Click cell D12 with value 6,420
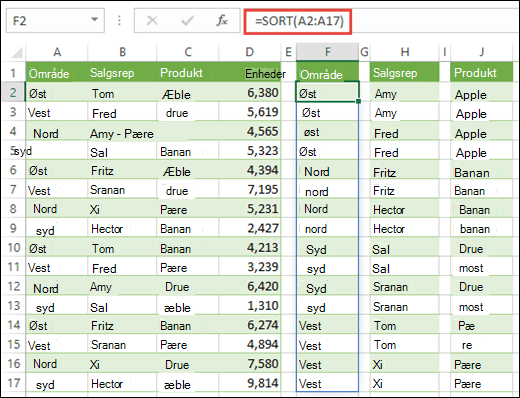The width and height of the screenshot is (520, 398). pos(250,286)
